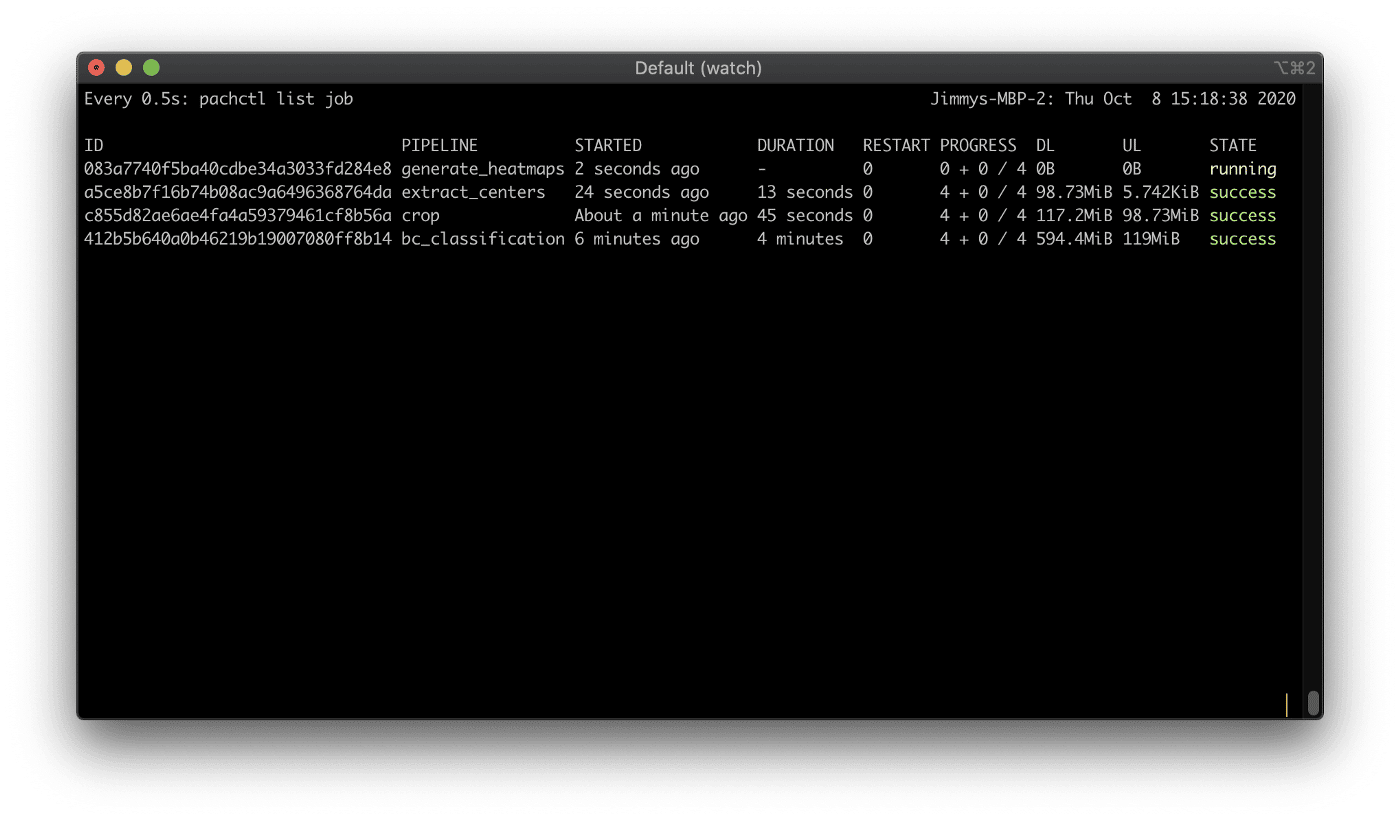
Task: Minimize the window using yellow button
Action: 124,68
